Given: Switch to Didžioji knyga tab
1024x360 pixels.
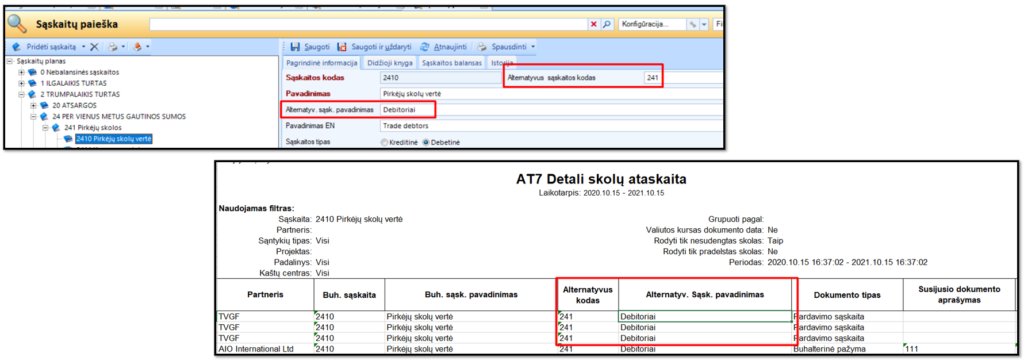Looking at the screenshot, I should click(389, 63).
